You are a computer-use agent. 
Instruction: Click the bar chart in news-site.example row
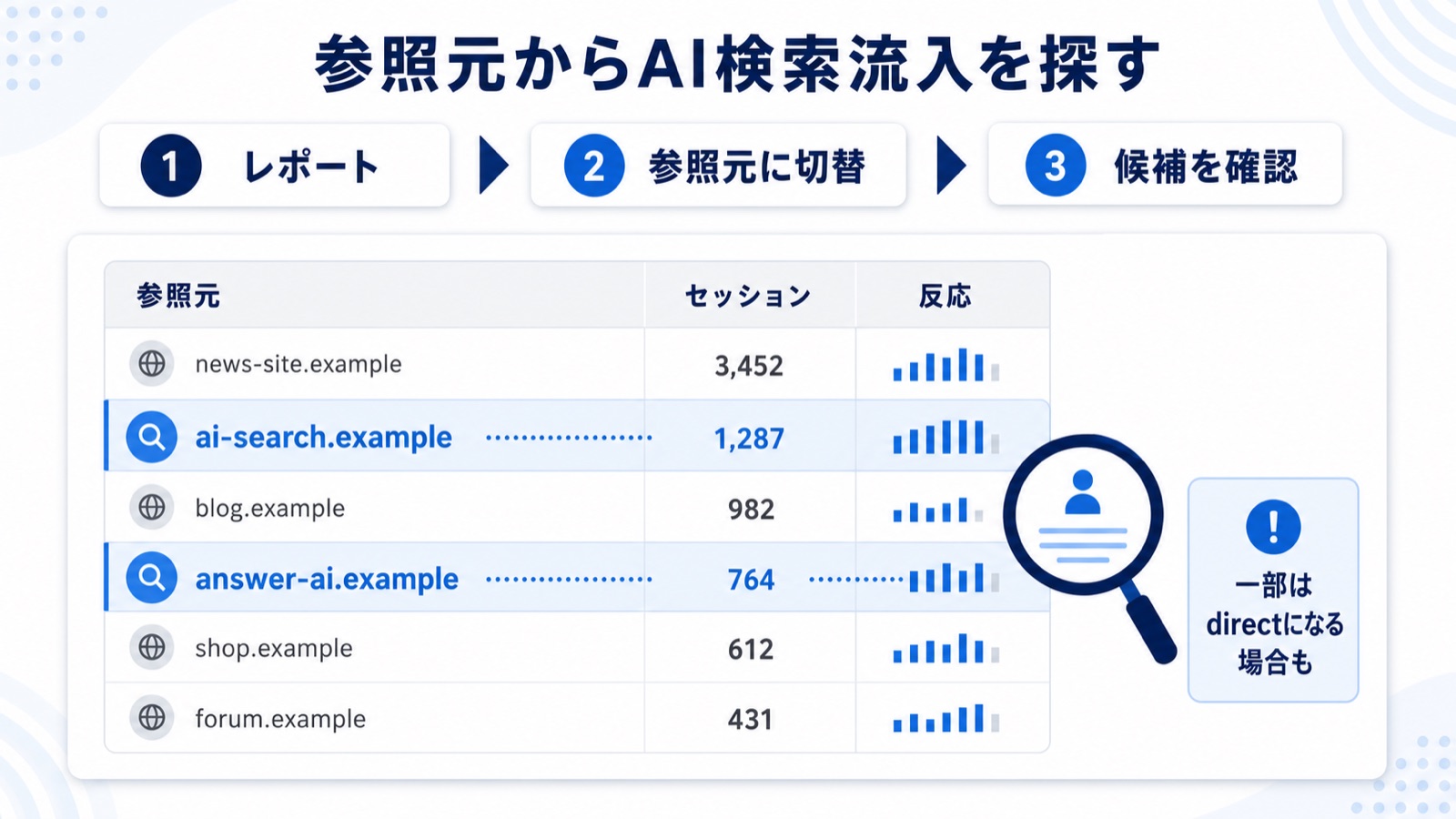coord(946,365)
